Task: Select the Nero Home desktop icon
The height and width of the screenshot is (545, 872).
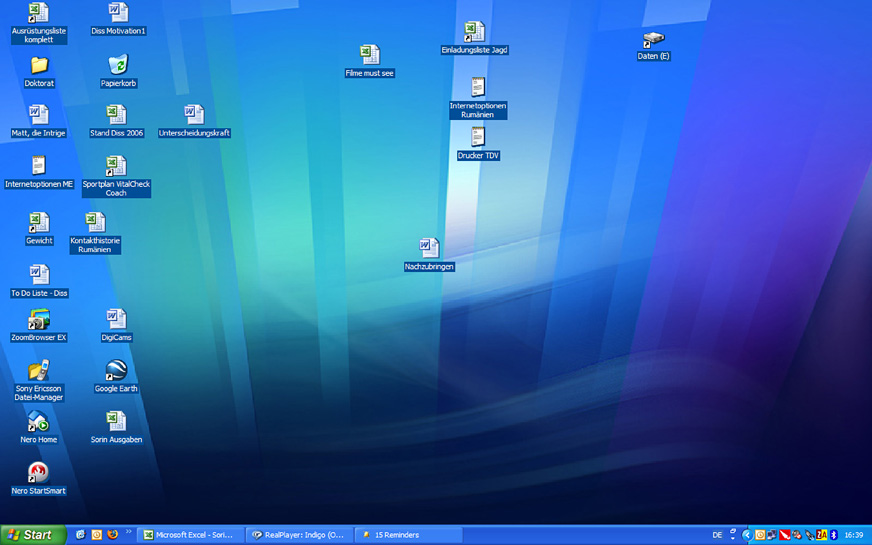Action: pos(38,422)
